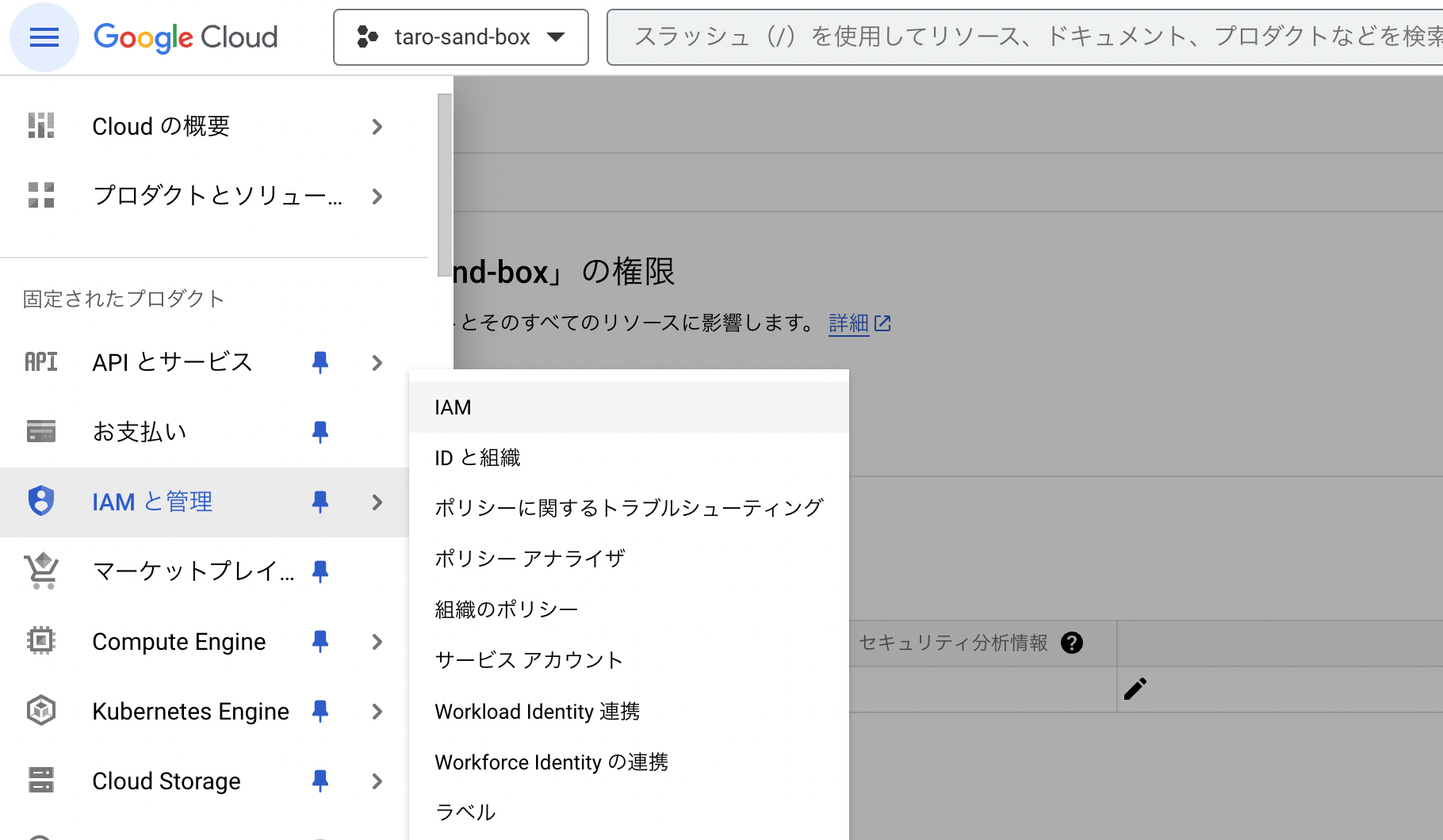
Task: Open Cloud Storage in the sidebar
Action: click(x=166, y=781)
